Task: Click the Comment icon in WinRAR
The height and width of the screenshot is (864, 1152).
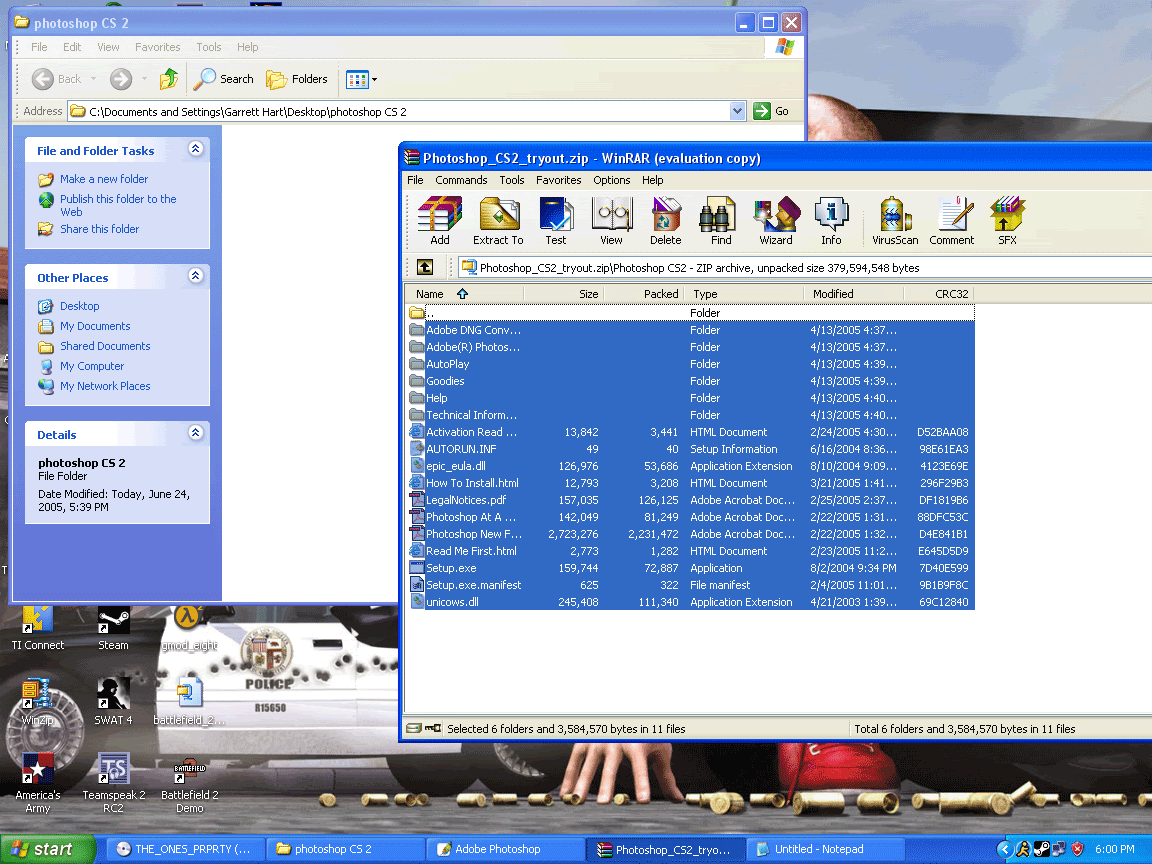Action: pos(951,220)
